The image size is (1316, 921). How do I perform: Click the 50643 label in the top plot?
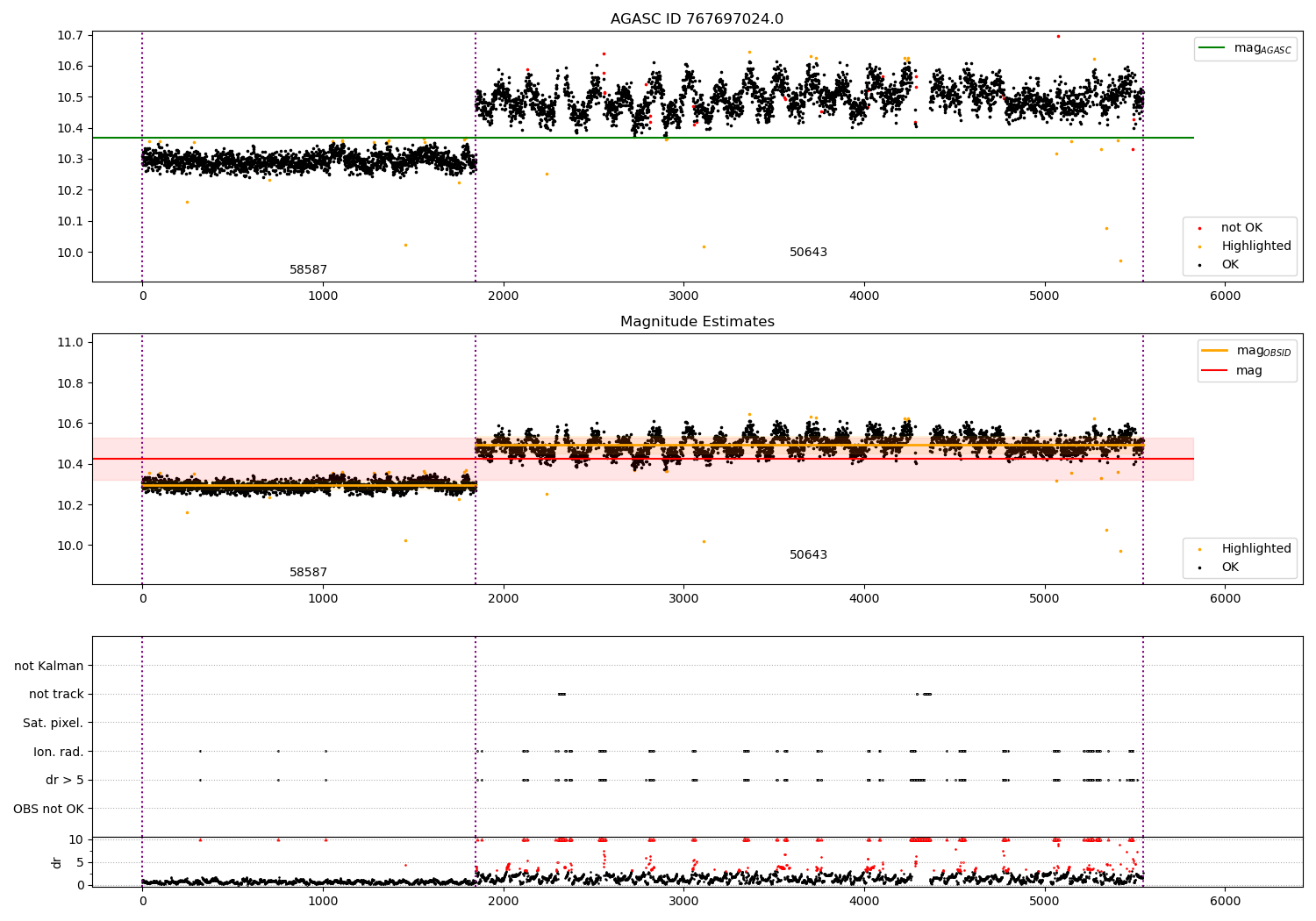click(x=808, y=252)
